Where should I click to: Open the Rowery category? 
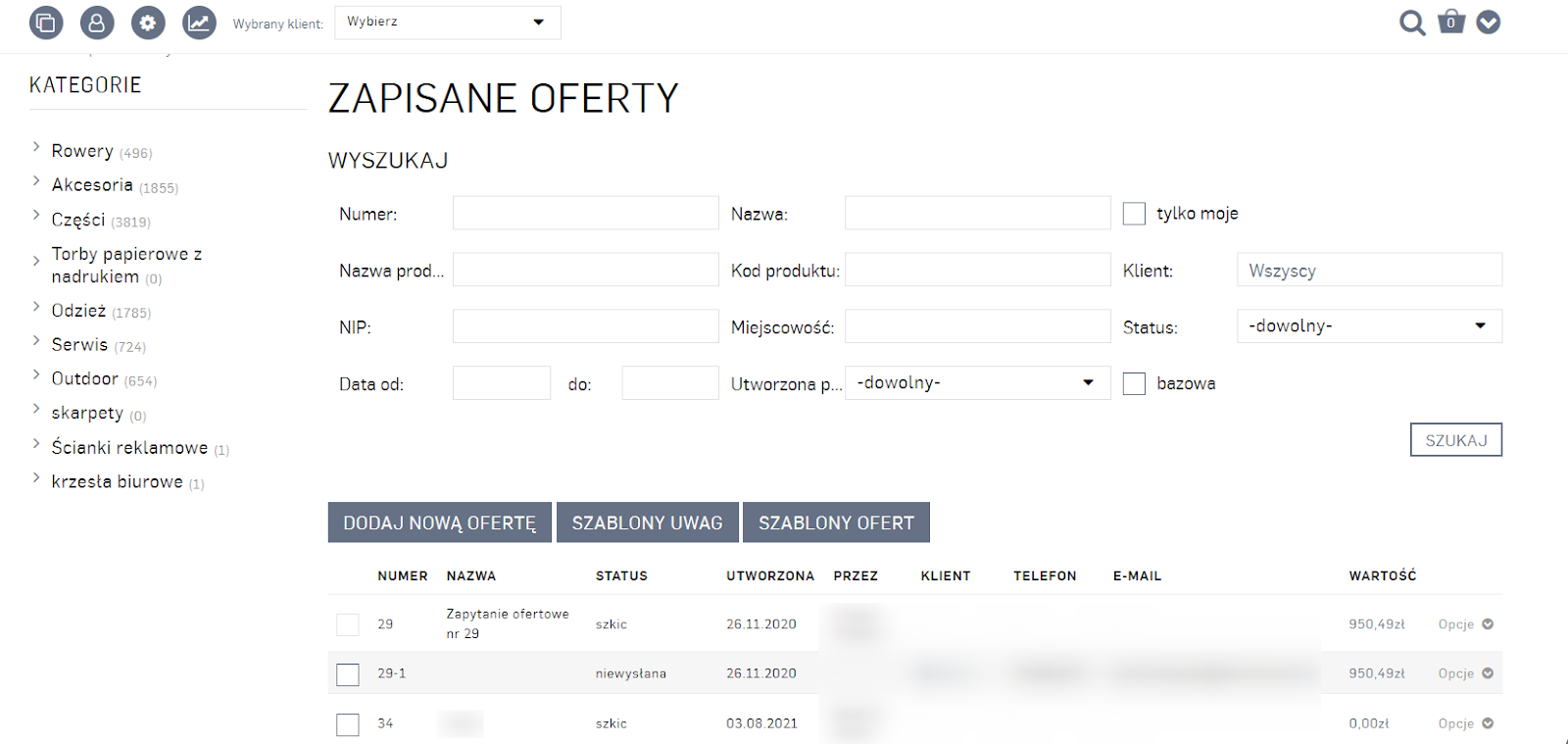[x=82, y=151]
